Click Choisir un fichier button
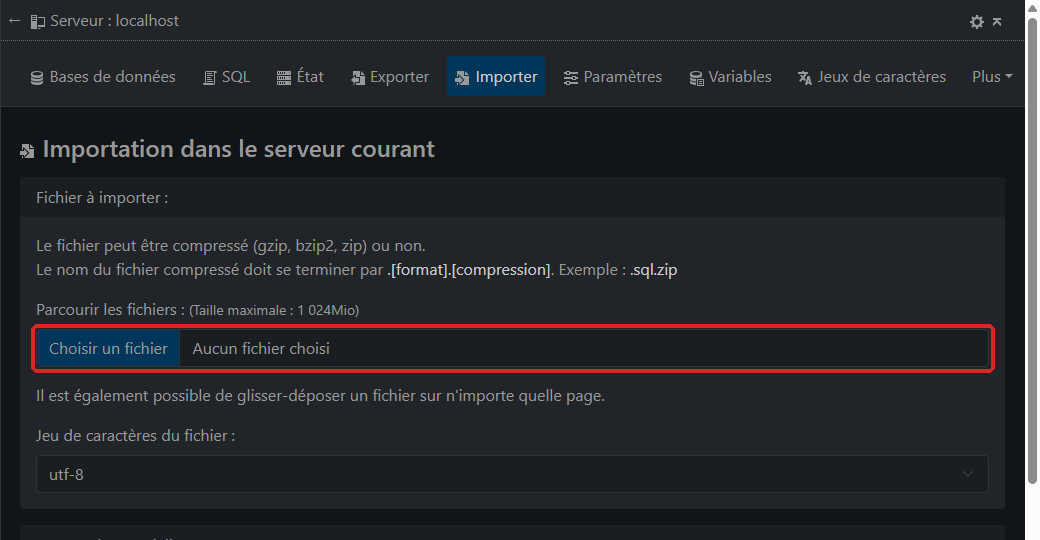 pos(108,348)
